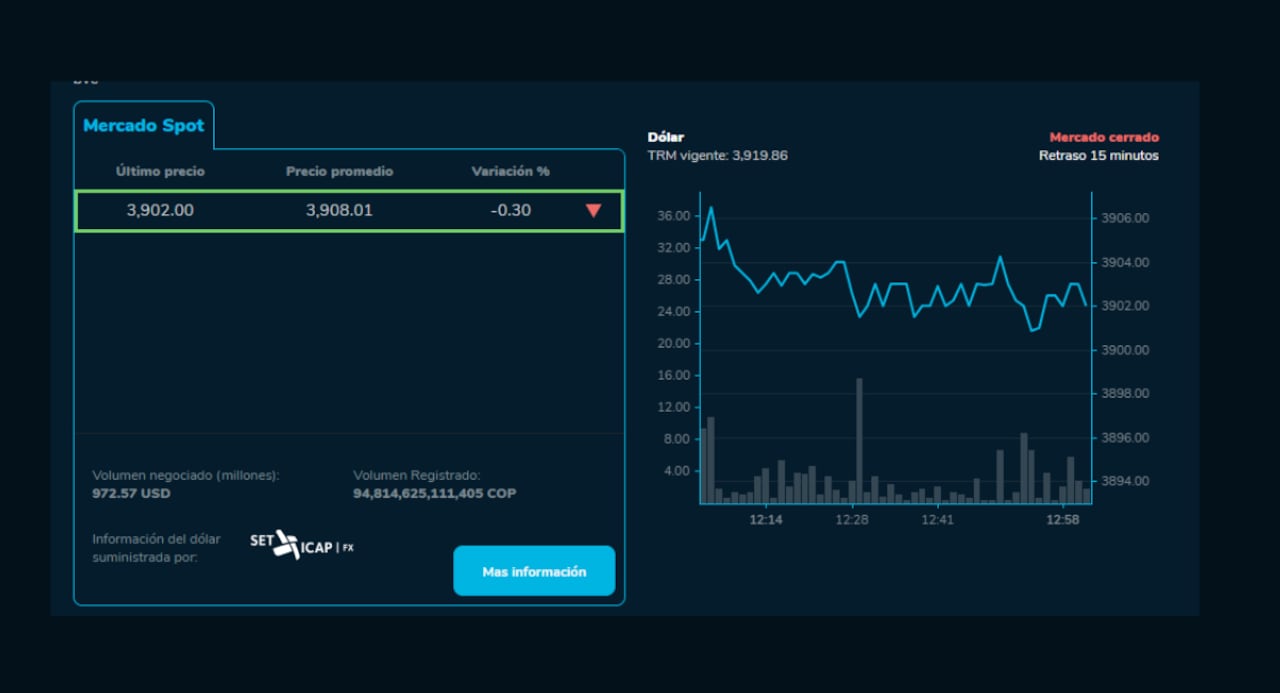The width and height of the screenshot is (1280, 693).
Task: Click the Último precio column header
Action: pyautogui.click(x=159, y=171)
